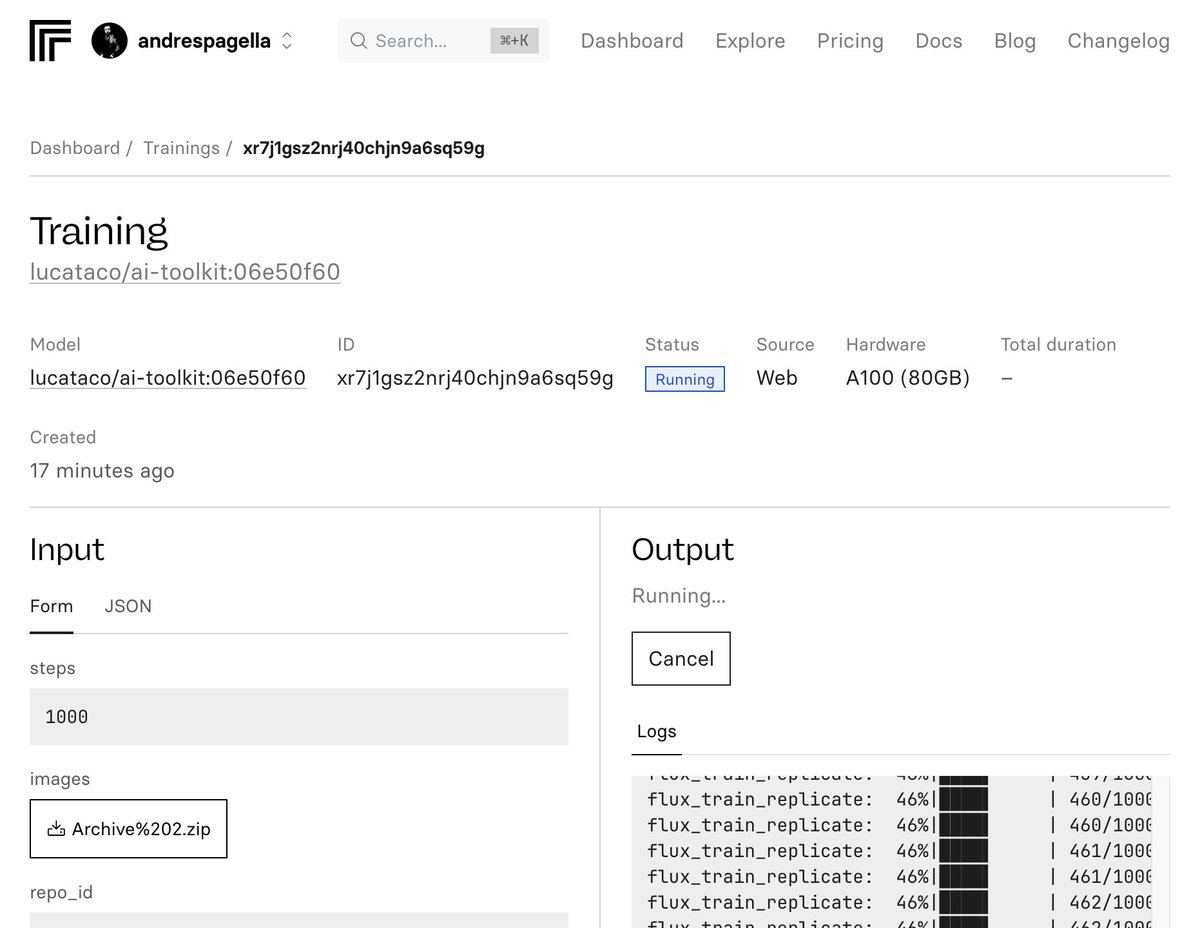1200x928 pixels.
Task: Click the Running status badge
Action: [685, 379]
